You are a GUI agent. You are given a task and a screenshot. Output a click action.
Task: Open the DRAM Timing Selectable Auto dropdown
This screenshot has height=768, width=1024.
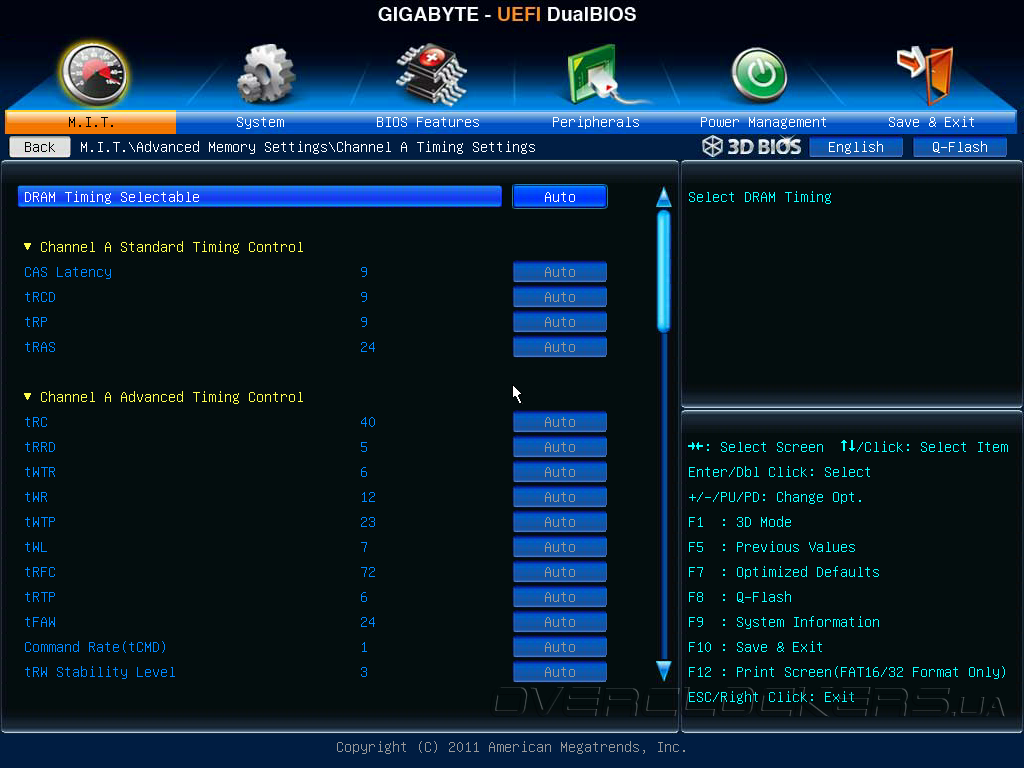(560, 197)
